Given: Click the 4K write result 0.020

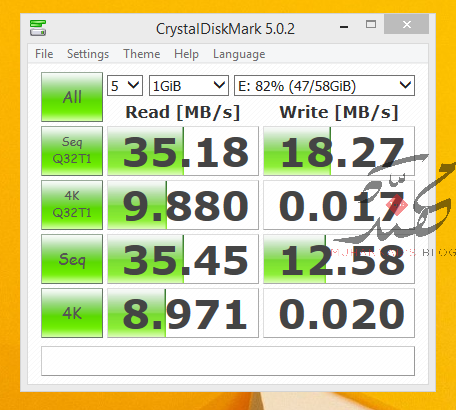Looking at the screenshot, I should [339, 313].
